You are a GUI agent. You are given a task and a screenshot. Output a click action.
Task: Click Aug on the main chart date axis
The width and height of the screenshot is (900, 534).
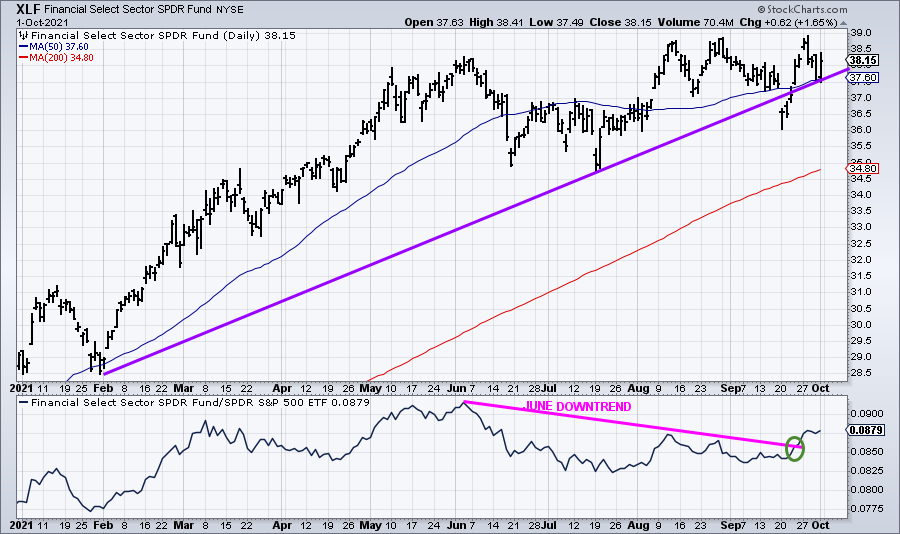[638, 388]
